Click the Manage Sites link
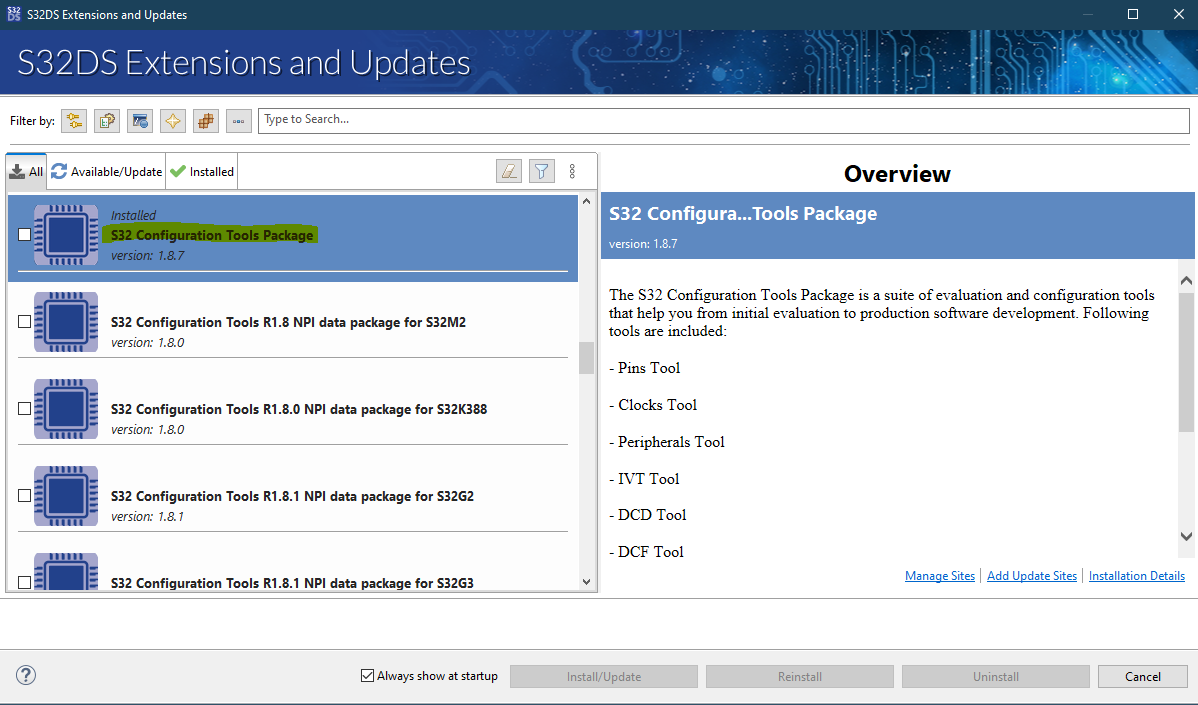1198x705 pixels. (939, 575)
